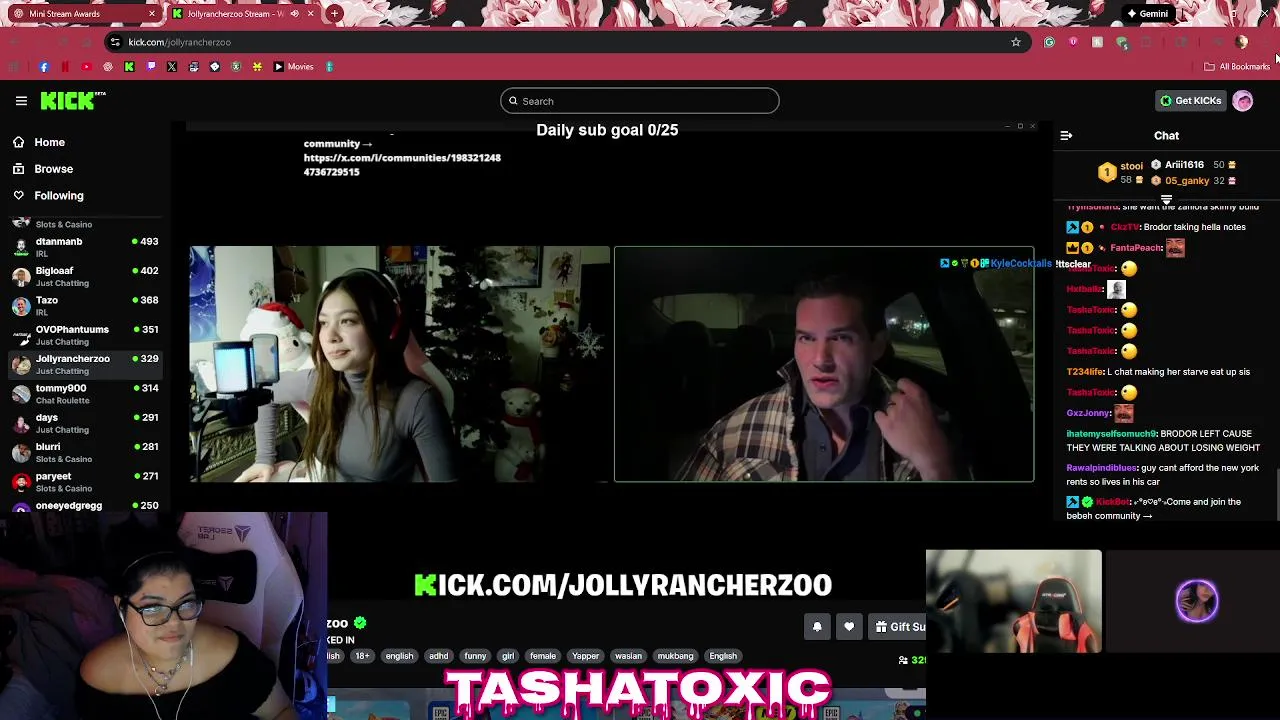Select Jollyrancherzoo in Following list
This screenshot has height=720, width=1280.
click(85, 364)
